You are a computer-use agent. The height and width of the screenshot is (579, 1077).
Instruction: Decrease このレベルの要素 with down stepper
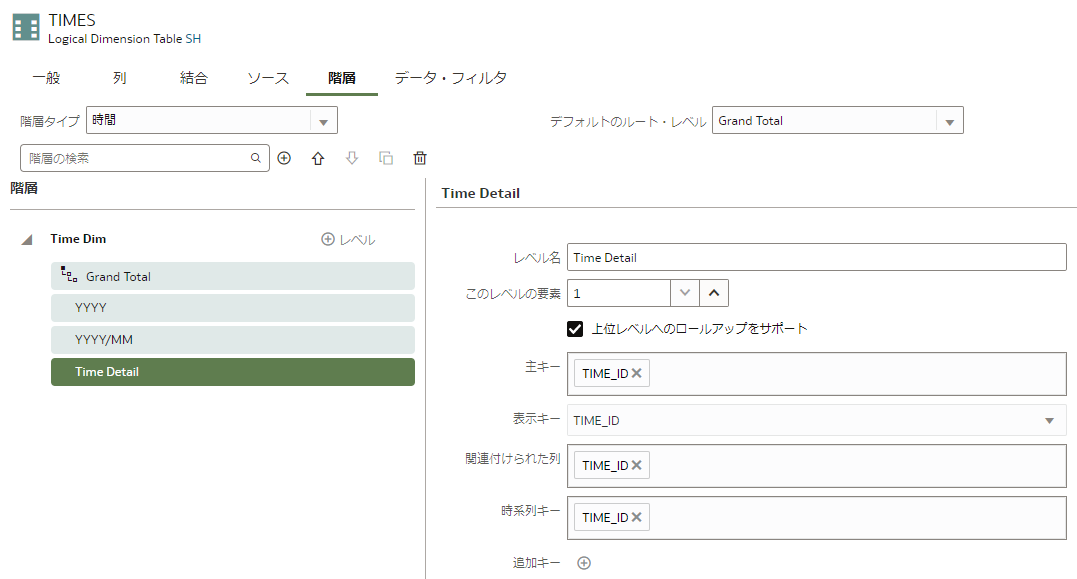tap(685, 293)
